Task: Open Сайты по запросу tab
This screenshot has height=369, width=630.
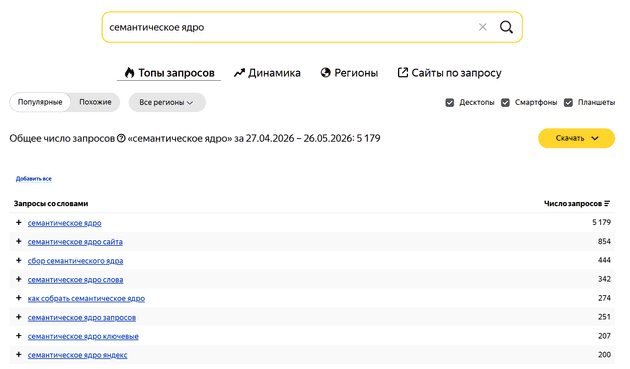Action: coord(449,73)
